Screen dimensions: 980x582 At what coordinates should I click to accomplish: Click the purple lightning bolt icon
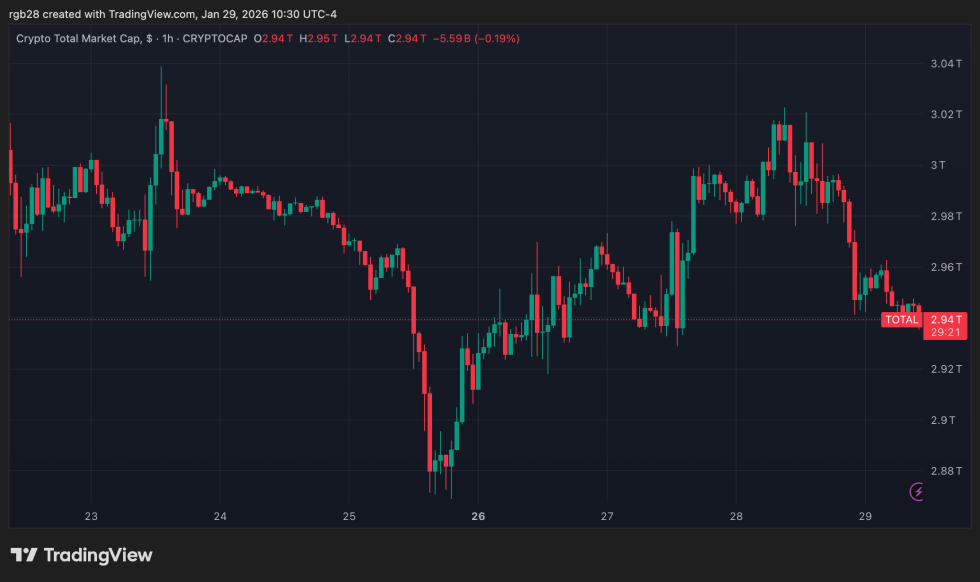pos(916,492)
